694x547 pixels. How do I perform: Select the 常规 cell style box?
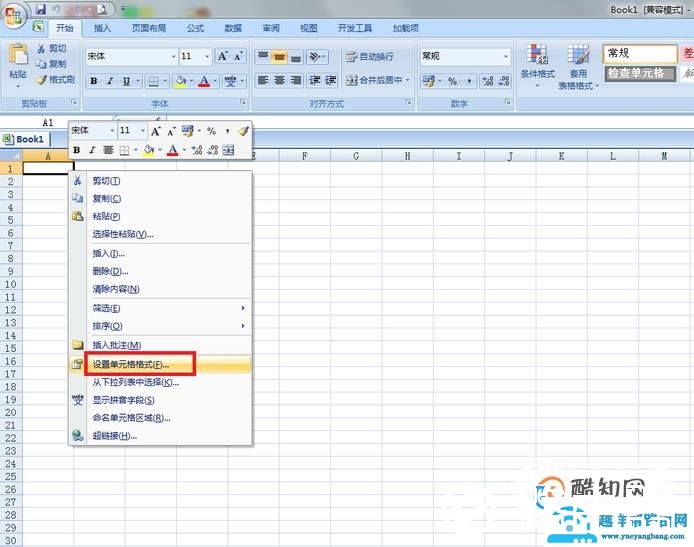pos(640,54)
